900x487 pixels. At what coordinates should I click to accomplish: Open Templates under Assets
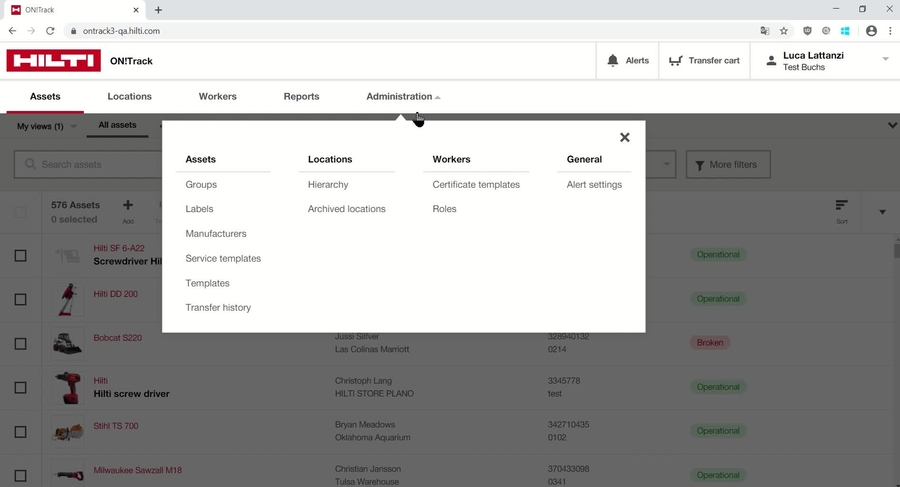coord(207,283)
